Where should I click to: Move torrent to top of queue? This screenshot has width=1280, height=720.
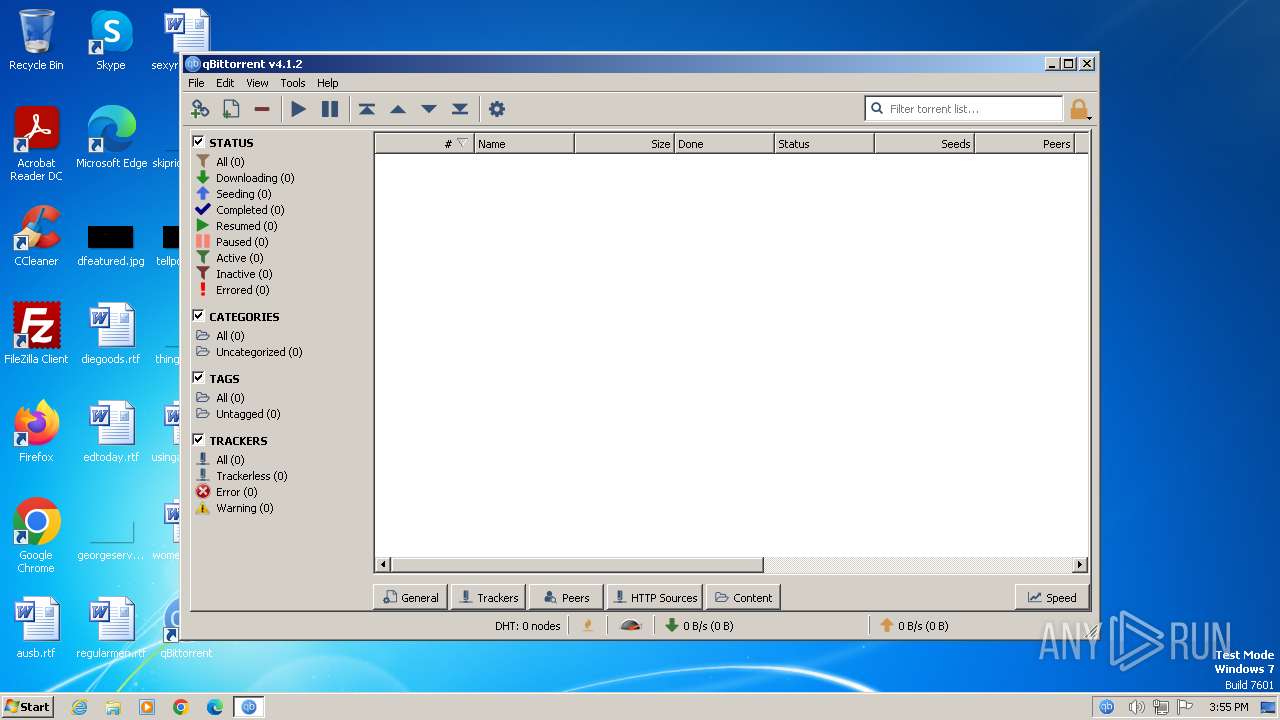point(367,109)
